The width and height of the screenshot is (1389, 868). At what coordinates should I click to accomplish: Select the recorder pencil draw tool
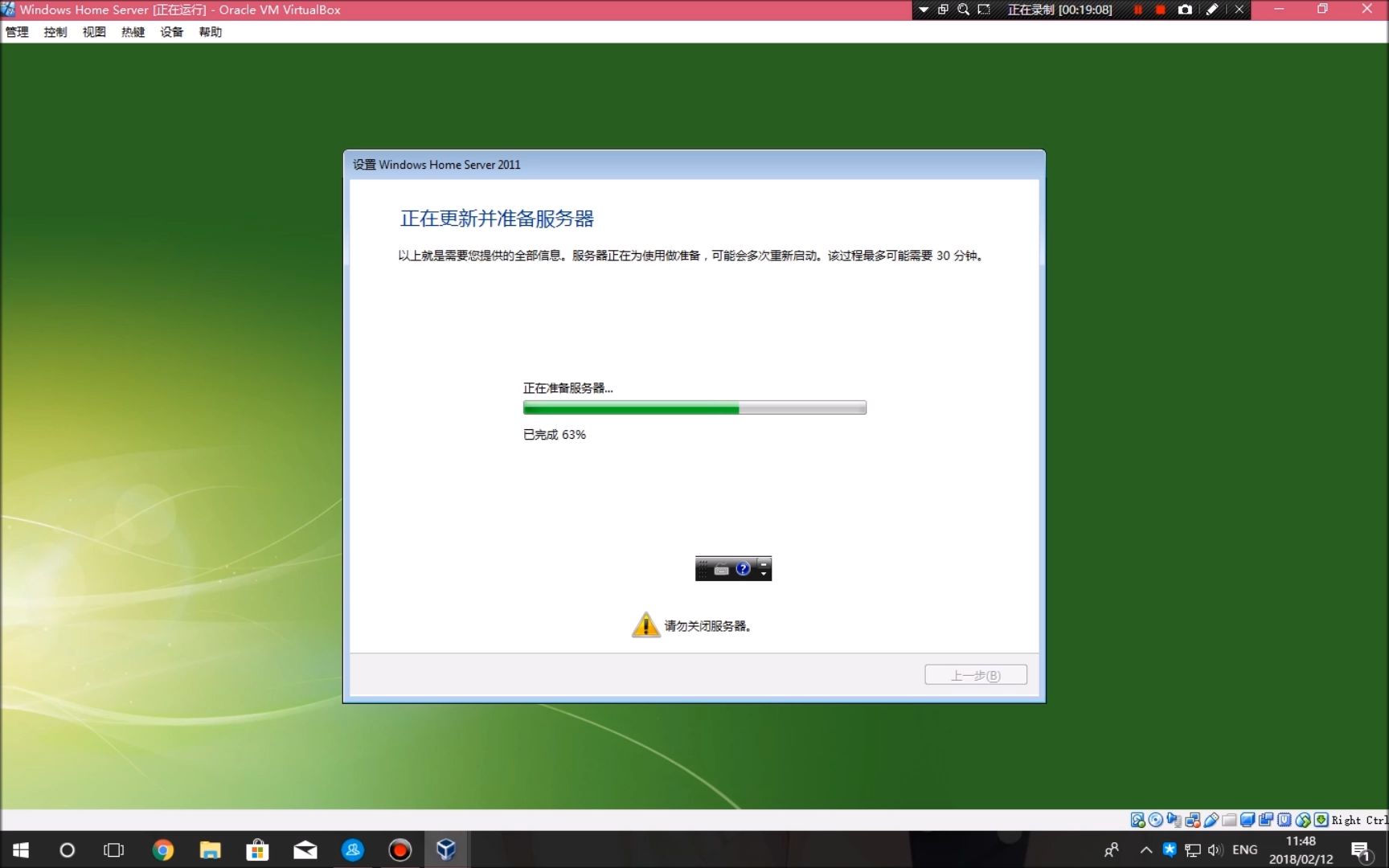coord(1212,10)
